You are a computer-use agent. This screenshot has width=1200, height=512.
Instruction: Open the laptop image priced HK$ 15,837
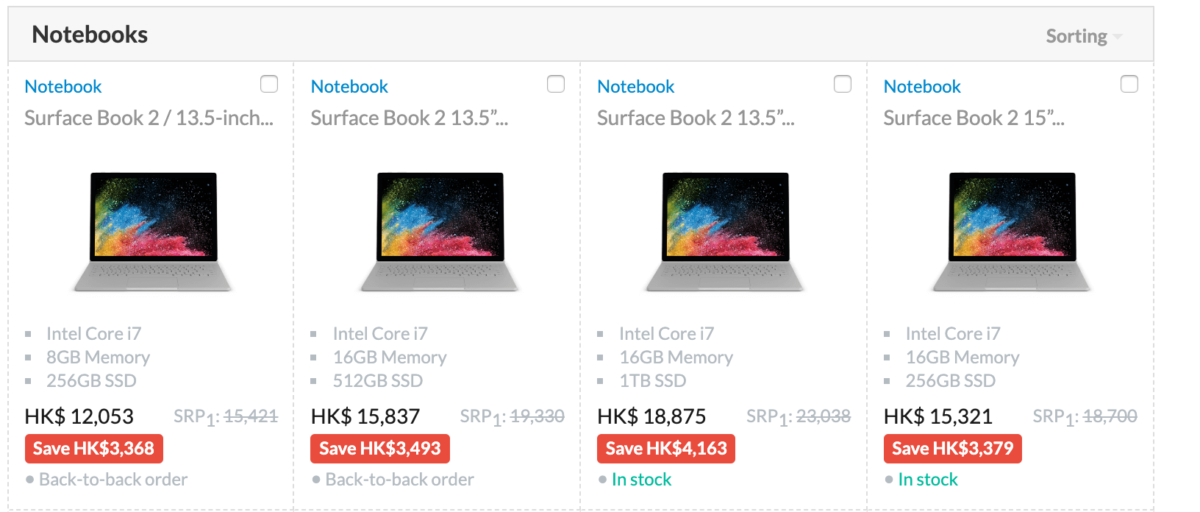tap(439, 231)
